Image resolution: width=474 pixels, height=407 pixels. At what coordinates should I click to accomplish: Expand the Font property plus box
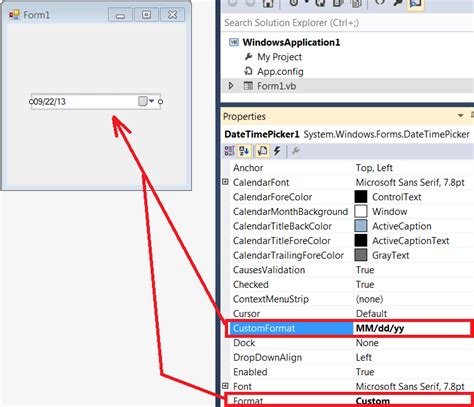225,386
